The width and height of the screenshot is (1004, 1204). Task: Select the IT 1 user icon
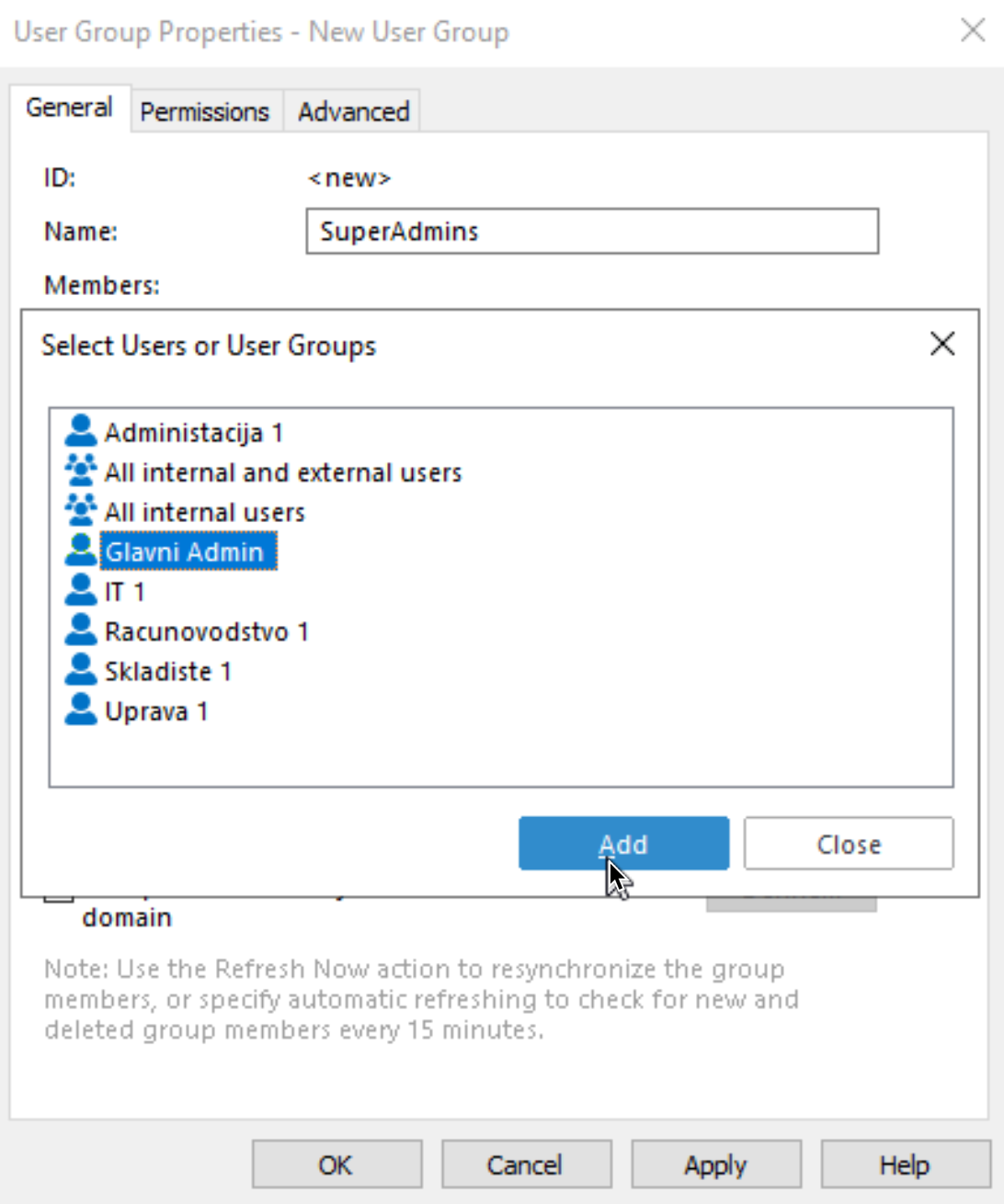[81, 590]
